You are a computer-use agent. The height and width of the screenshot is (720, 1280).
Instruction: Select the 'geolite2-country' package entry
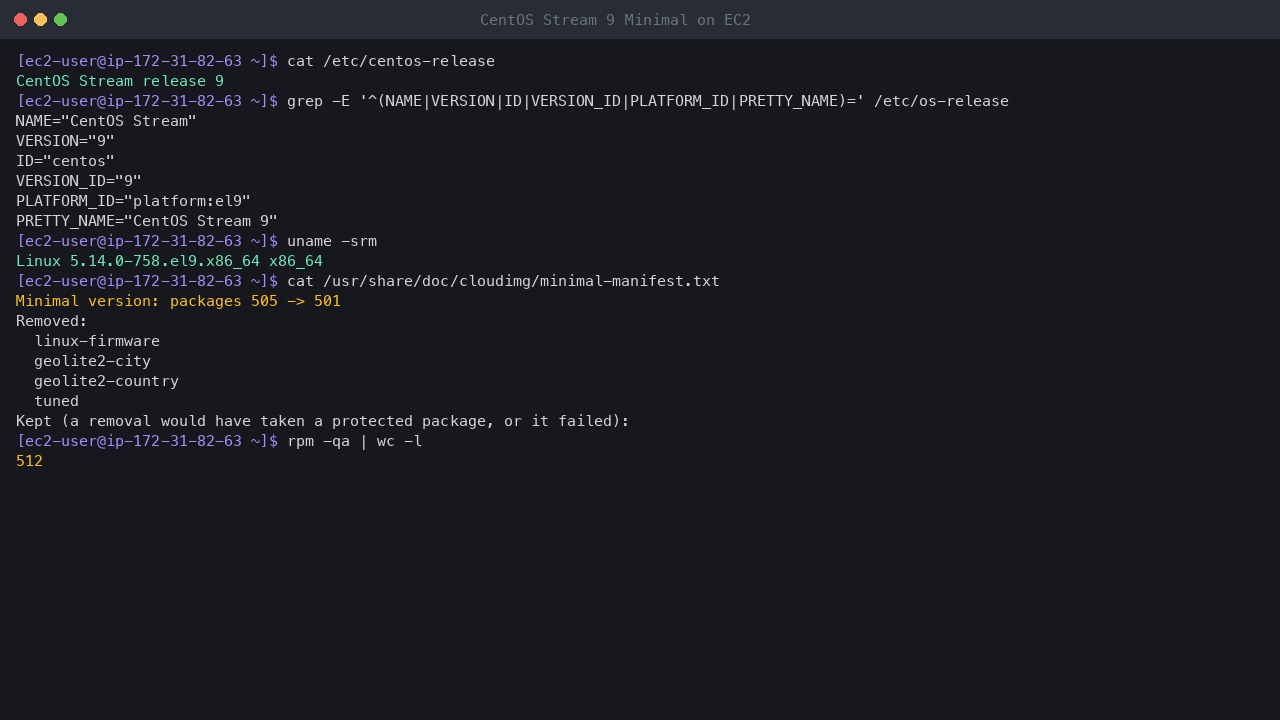[x=106, y=381]
